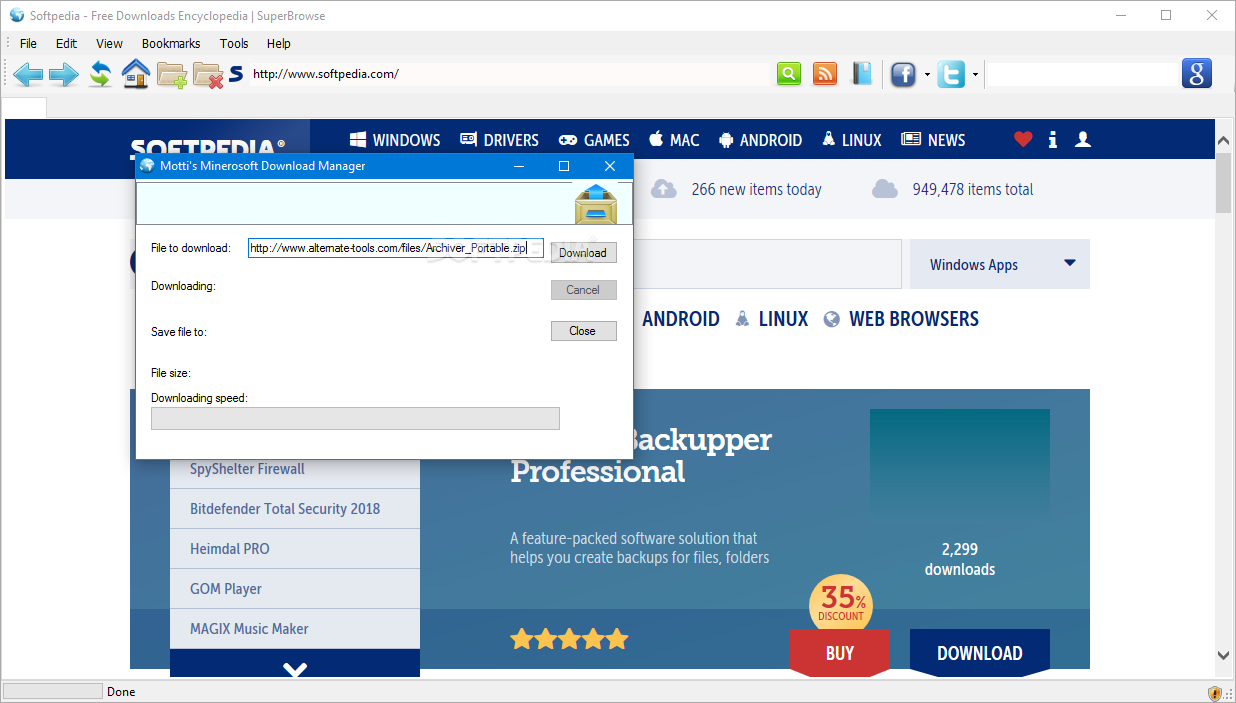This screenshot has height=703, width=1236.
Task: Click the Softpedia info icon
Action: point(1053,140)
